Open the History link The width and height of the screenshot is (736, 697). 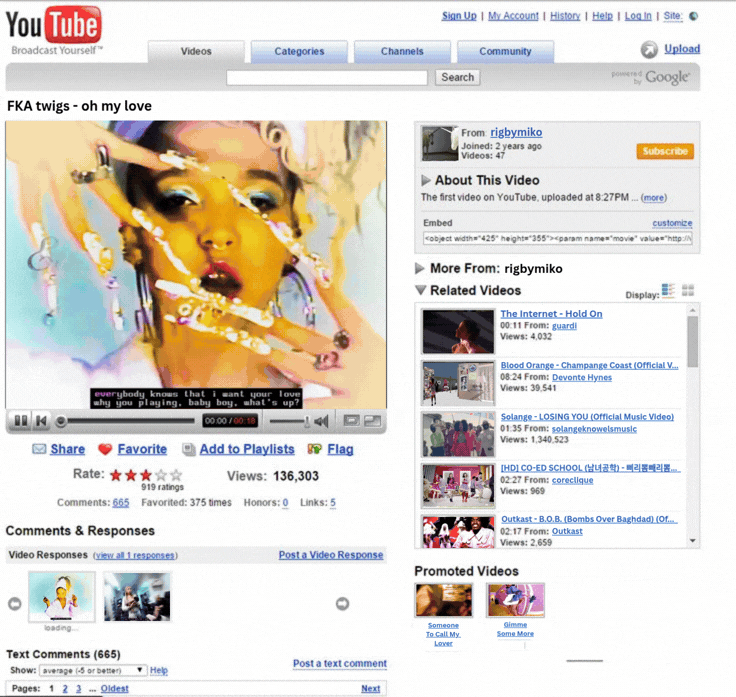point(565,16)
